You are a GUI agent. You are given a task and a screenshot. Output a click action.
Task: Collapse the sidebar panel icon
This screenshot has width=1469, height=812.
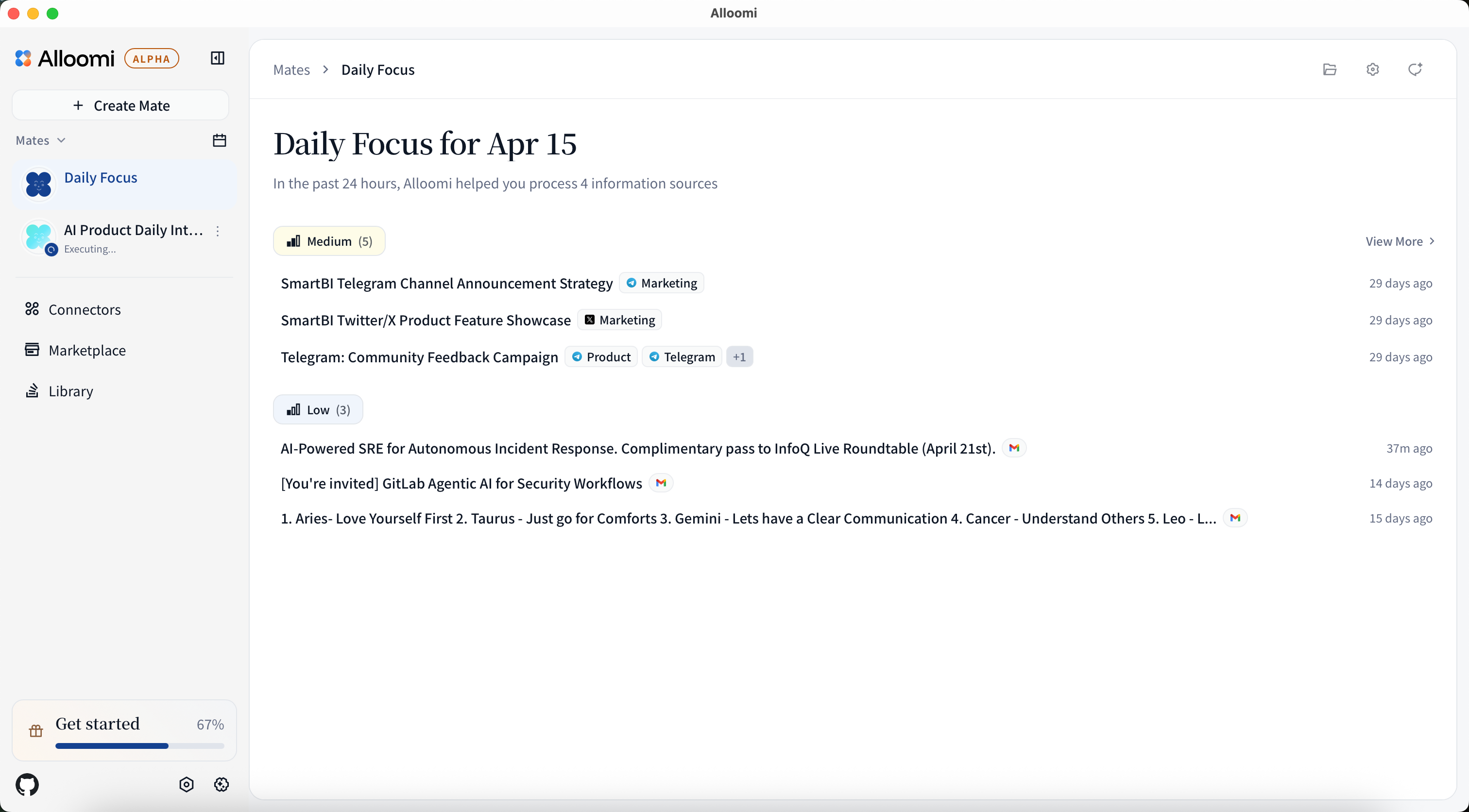pyautogui.click(x=217, y=58)
